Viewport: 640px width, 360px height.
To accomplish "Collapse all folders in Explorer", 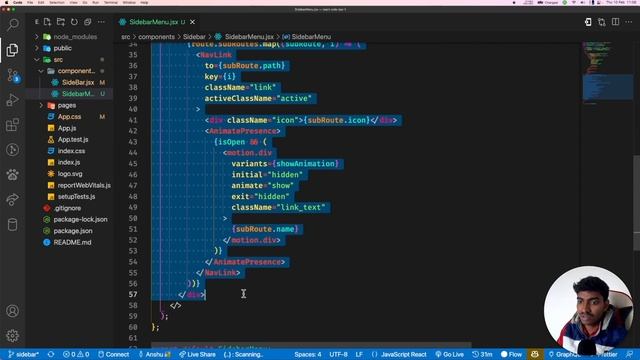I will (87, 22).
